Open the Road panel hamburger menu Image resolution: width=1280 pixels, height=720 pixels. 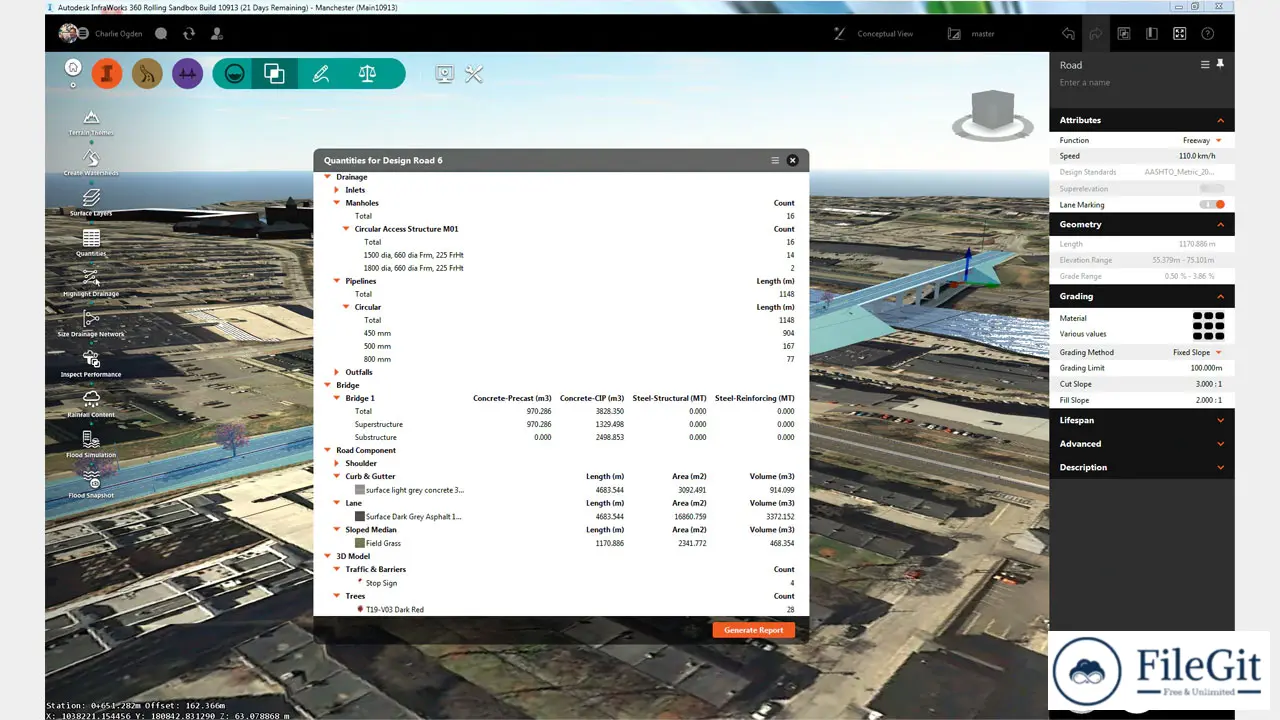tap(1205, 64)
